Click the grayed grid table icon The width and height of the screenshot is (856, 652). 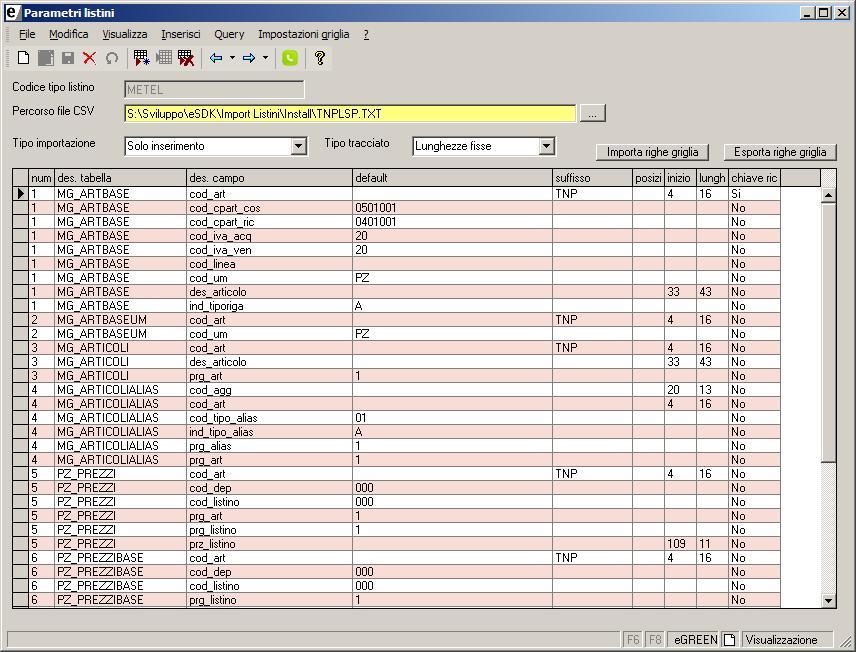(164, 57)
